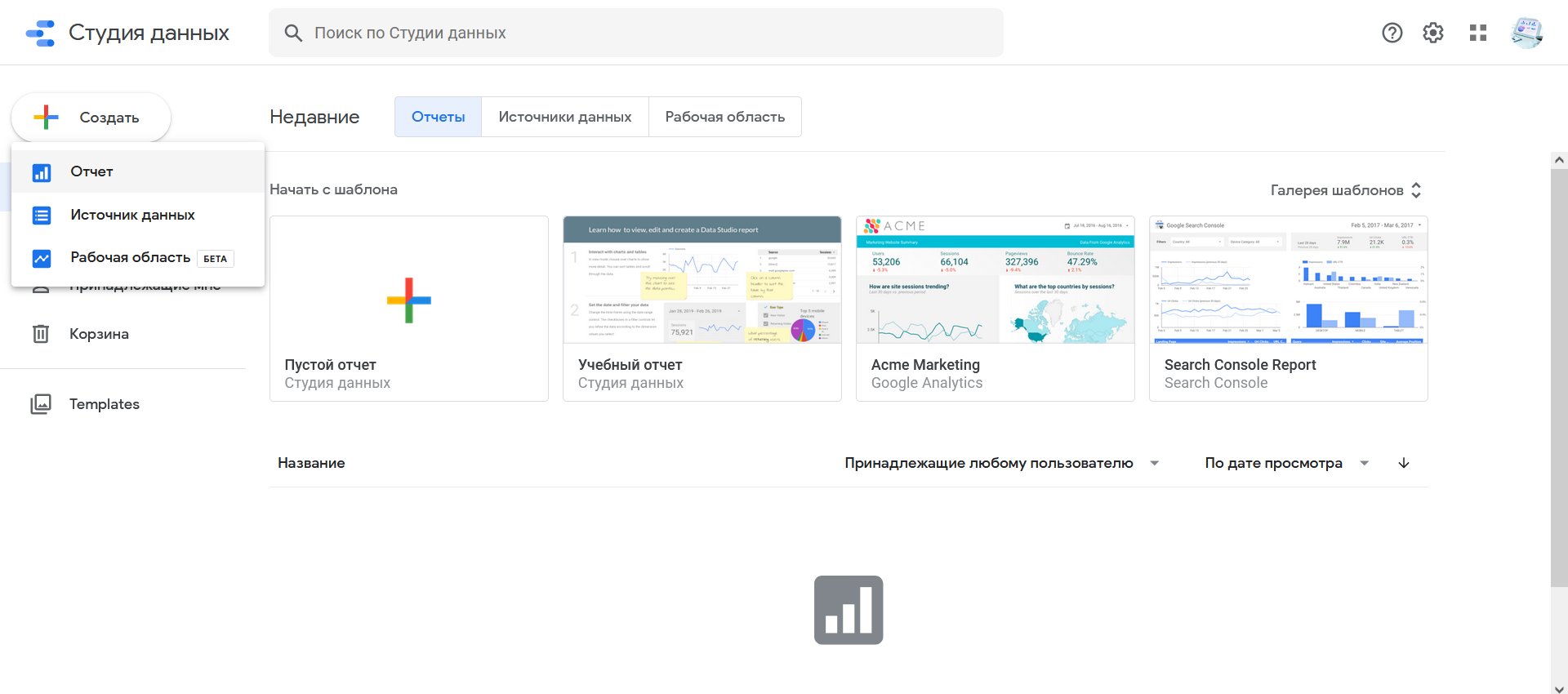Screen dimensions: 1568x694
Task: Select Рабочая область BETA menu item
Action: pos(138,258)
